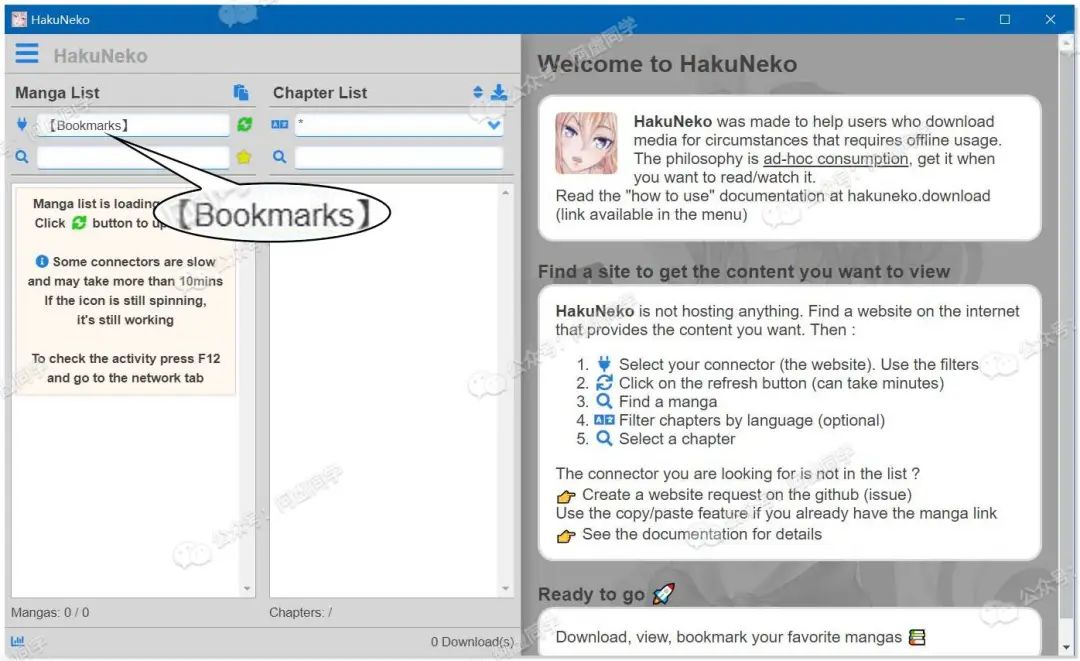The width and height of the screenshot is (1080, 661).
Task: Click the books icon after favorite mangas
Action: [x=917, y=638]
